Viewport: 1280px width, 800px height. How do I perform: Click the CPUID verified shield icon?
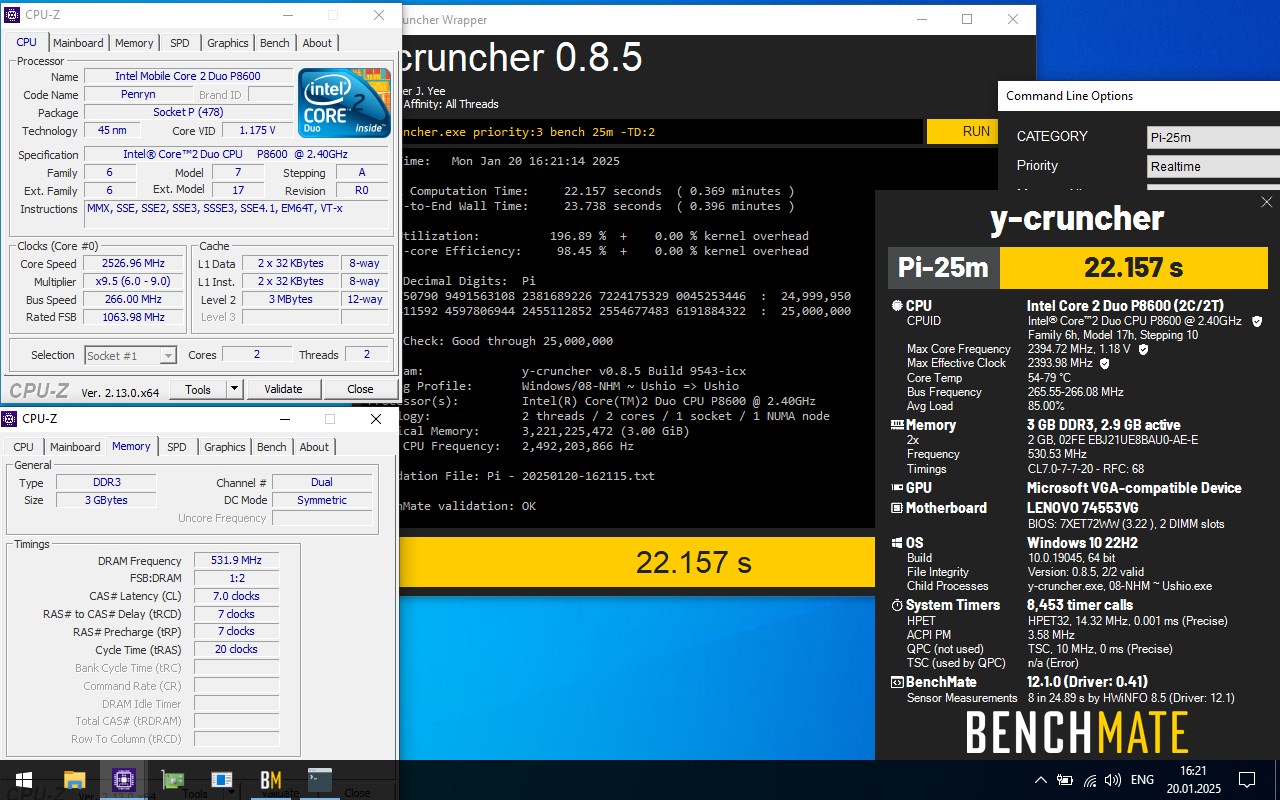1257,321
